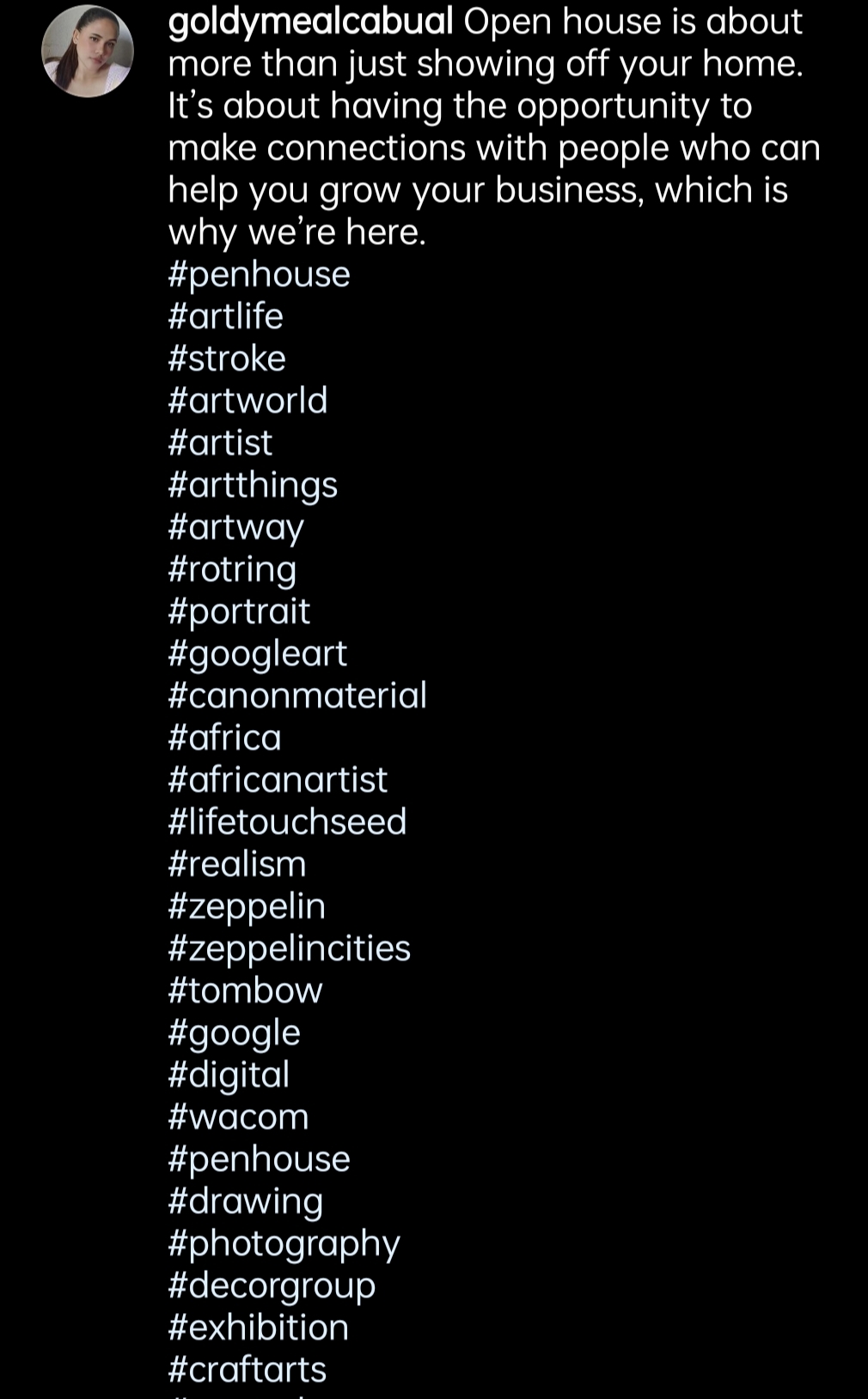
Task: Tap the #lifetouchseed hashtag
Action: coord(287,822)
